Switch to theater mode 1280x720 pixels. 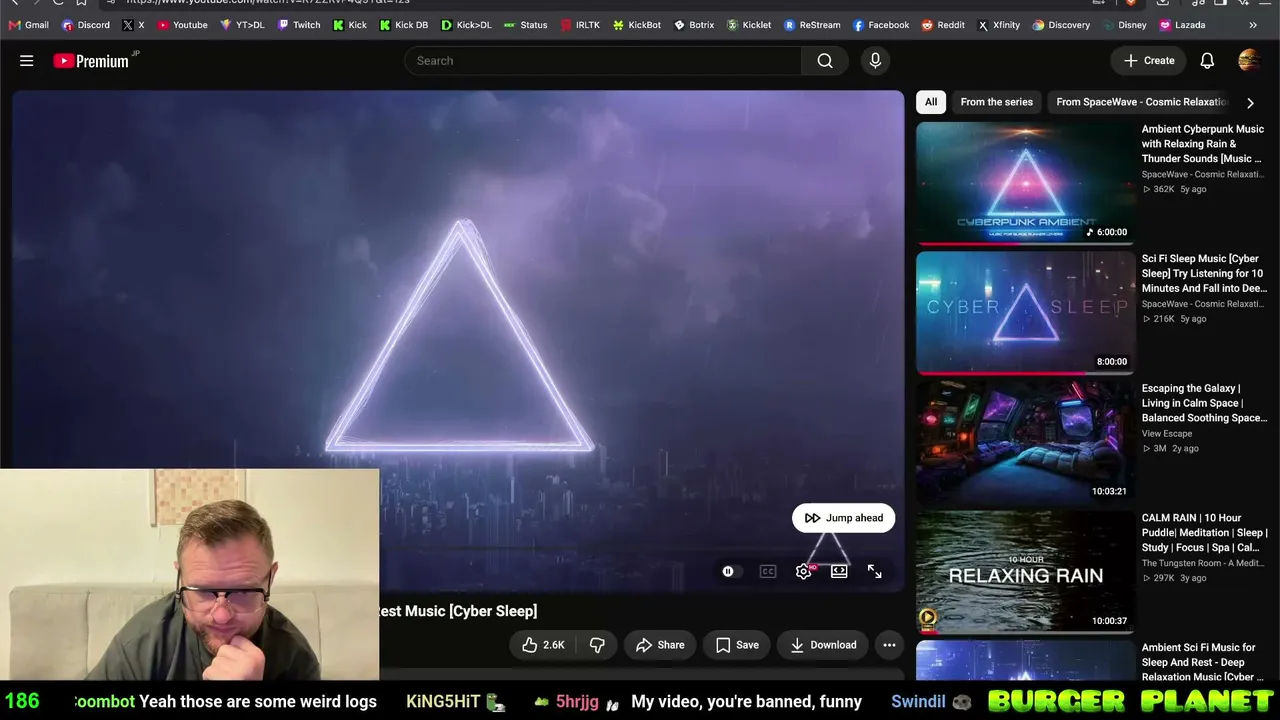tap(839, 571)
